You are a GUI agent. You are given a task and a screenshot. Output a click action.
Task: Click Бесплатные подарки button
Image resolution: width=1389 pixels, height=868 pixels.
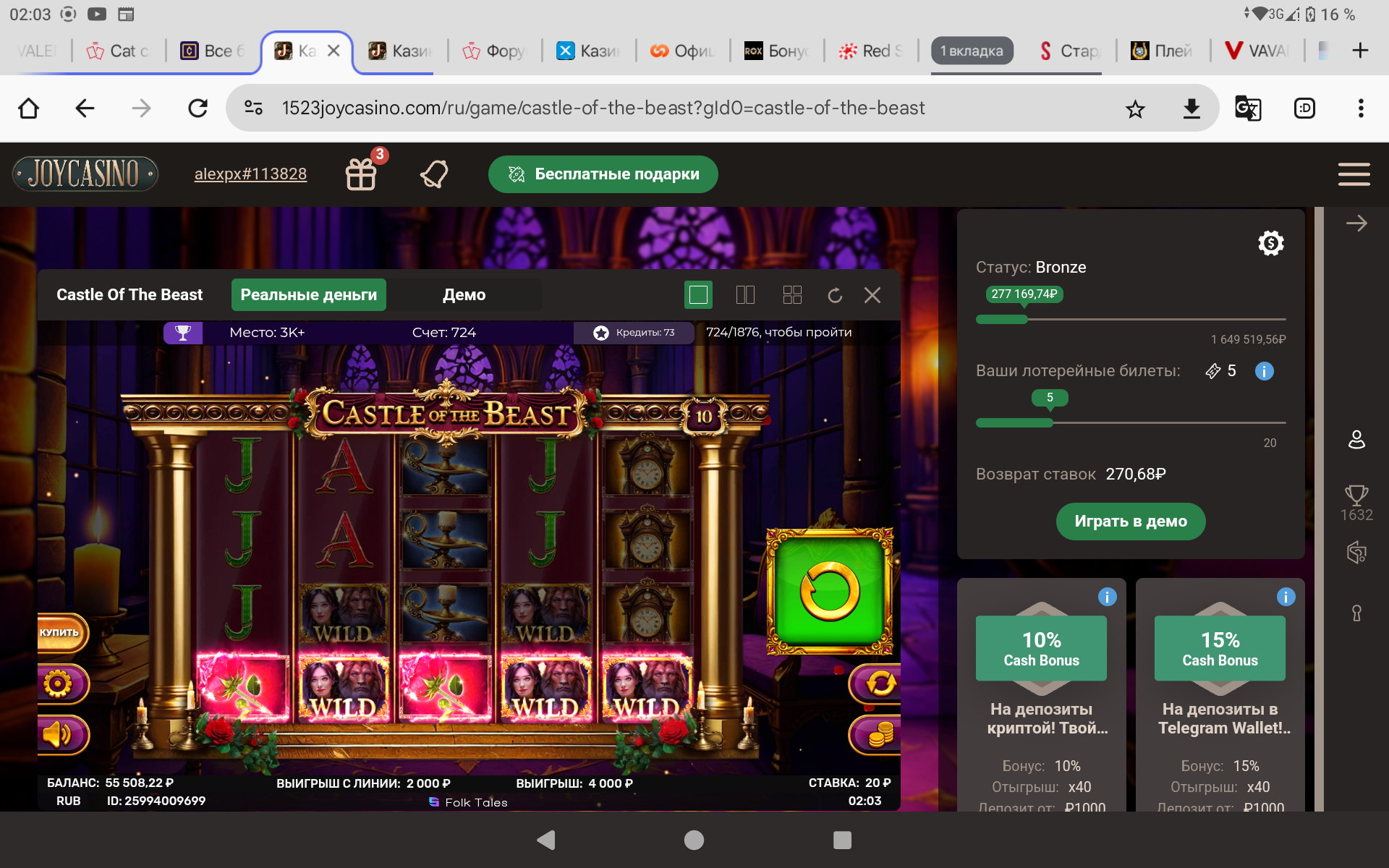603,174
